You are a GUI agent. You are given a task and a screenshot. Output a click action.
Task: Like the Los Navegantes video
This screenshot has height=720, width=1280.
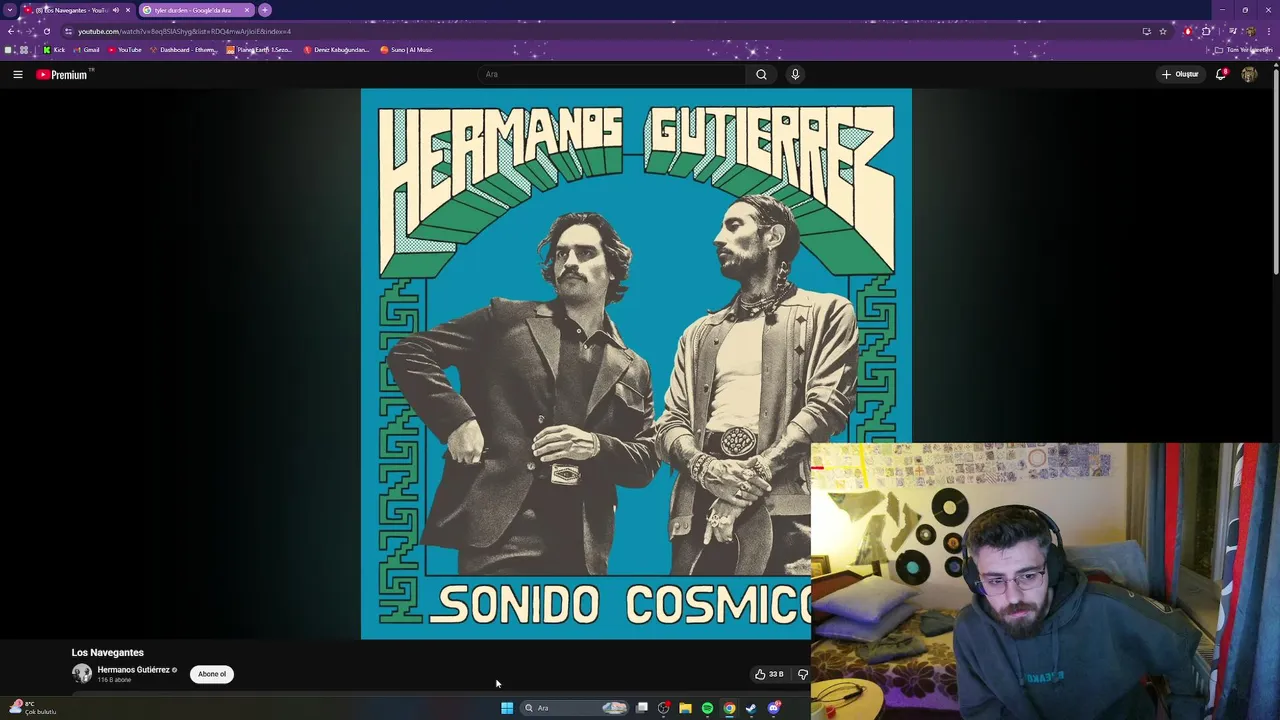pos(769,674)
